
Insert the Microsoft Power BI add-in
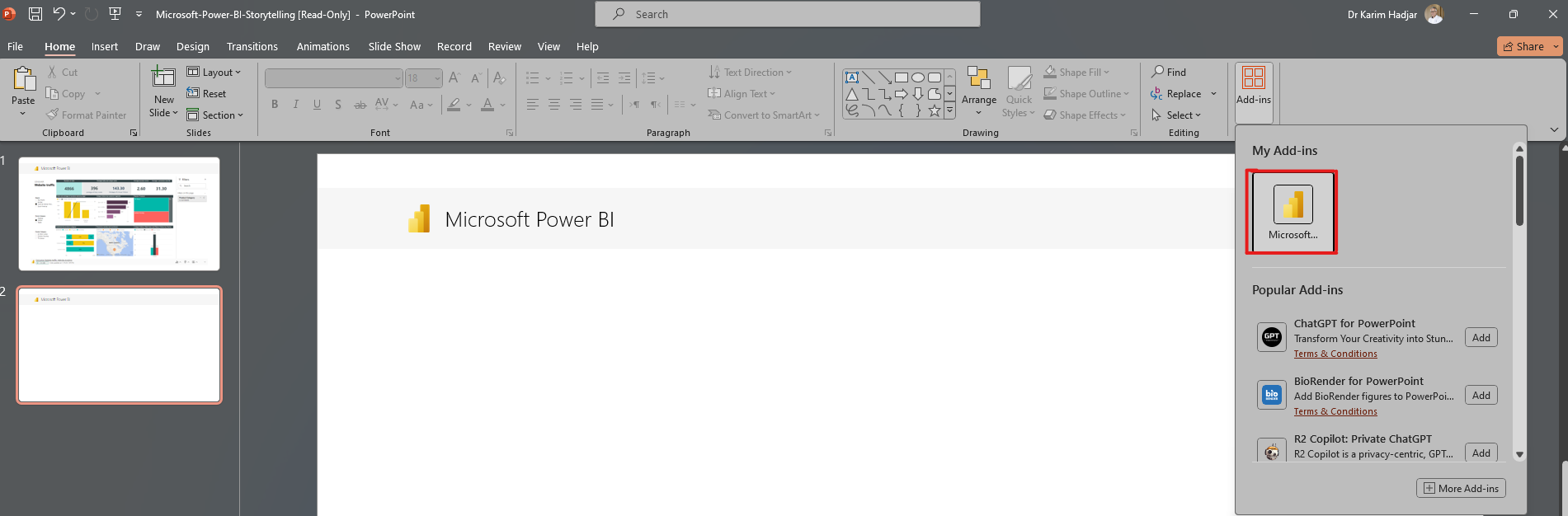click(x=1293, y=213)
